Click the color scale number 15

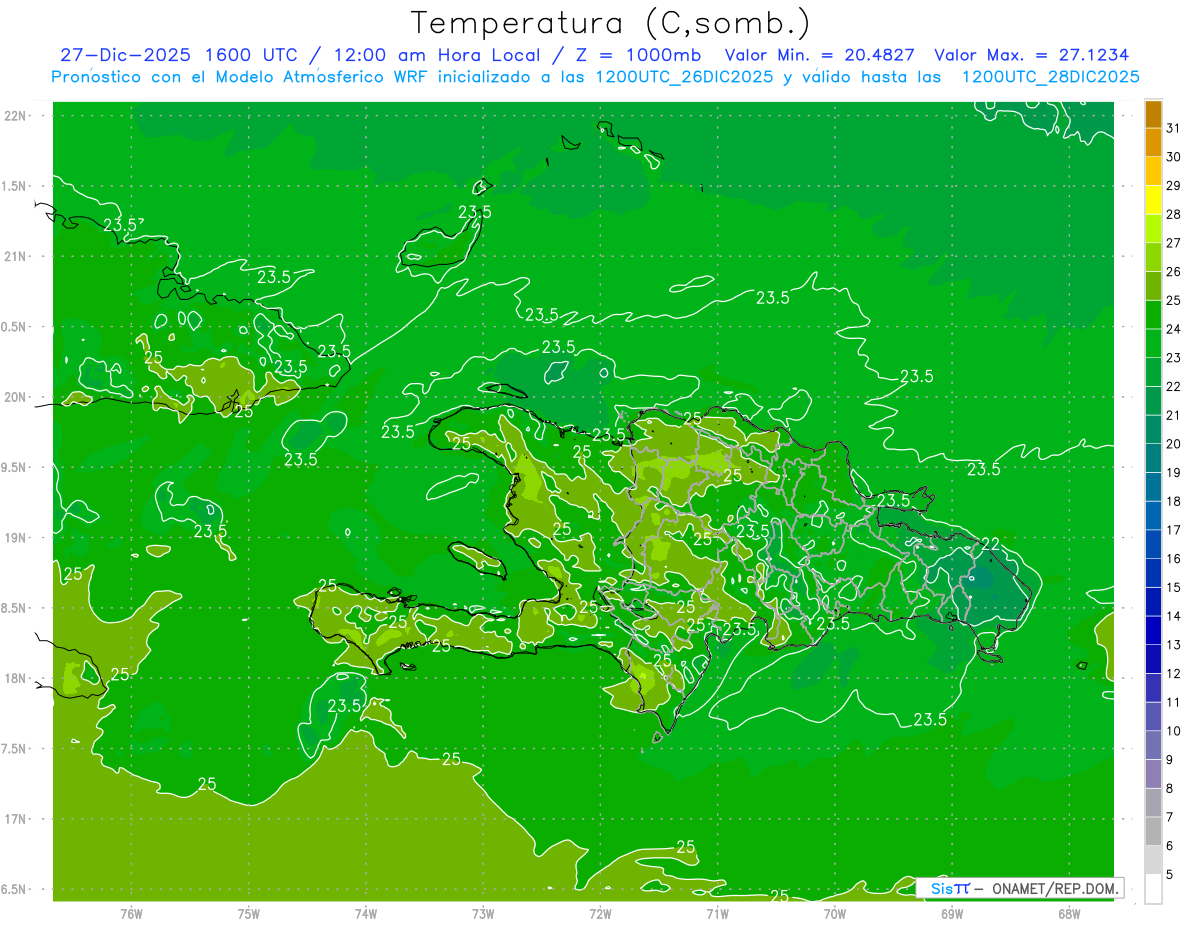click(x=1174, y=588)
